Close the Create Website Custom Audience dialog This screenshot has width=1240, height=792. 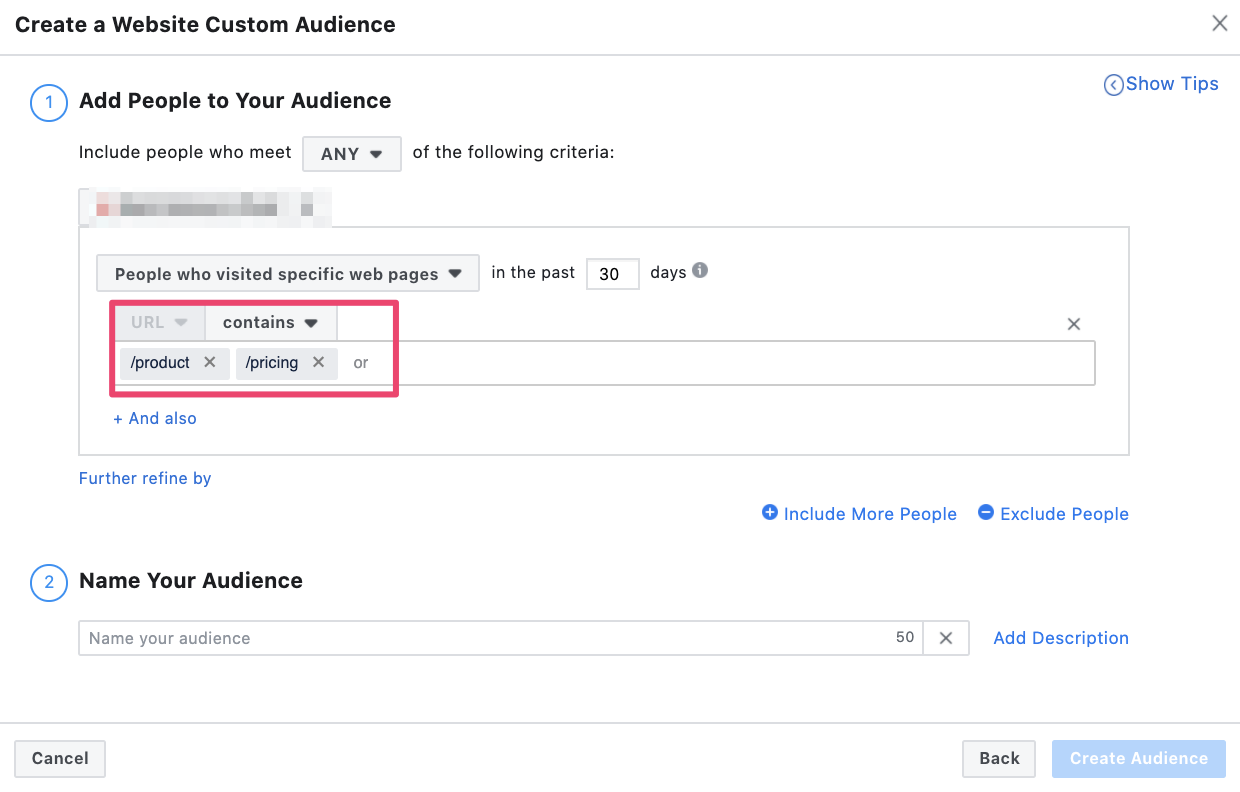coord(1219,24)
